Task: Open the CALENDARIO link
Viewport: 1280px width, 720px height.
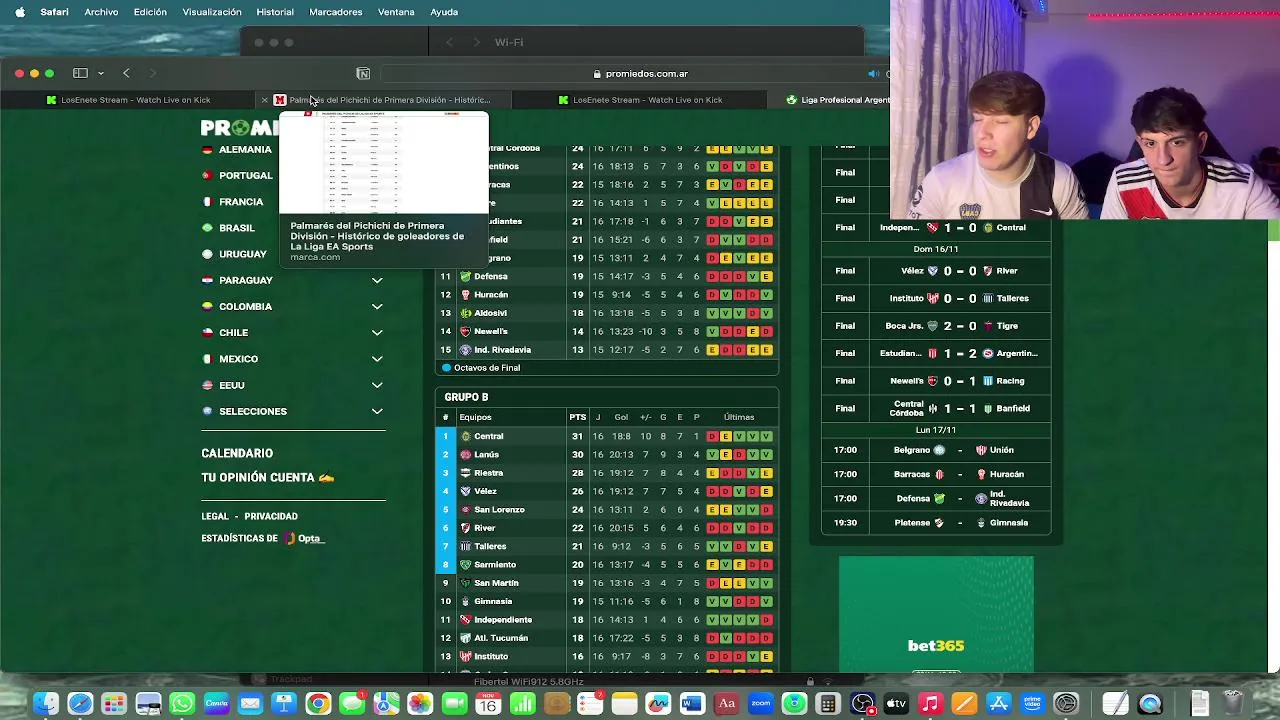Action: point(237,453)
